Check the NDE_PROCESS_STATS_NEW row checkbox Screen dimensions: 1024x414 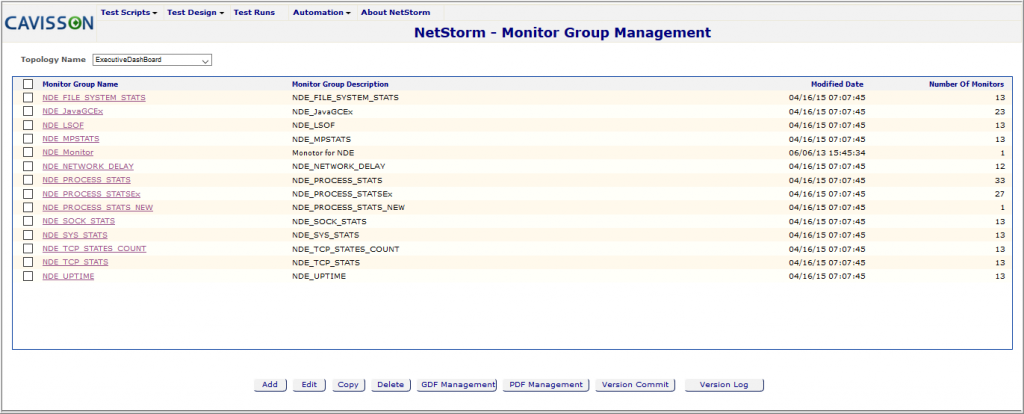(28, 208)
